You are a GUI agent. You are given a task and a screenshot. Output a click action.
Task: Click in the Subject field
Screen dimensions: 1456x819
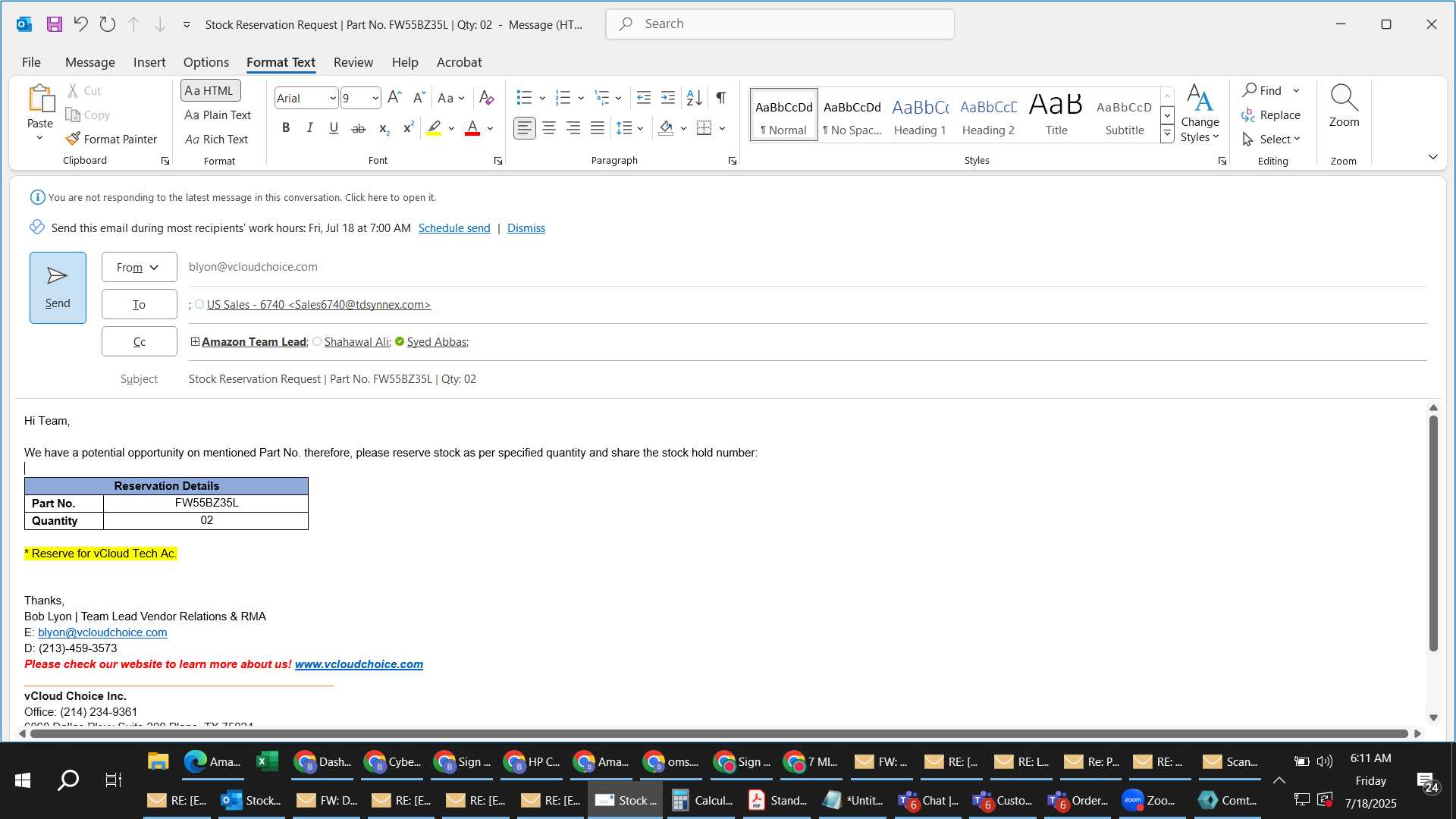807,378
